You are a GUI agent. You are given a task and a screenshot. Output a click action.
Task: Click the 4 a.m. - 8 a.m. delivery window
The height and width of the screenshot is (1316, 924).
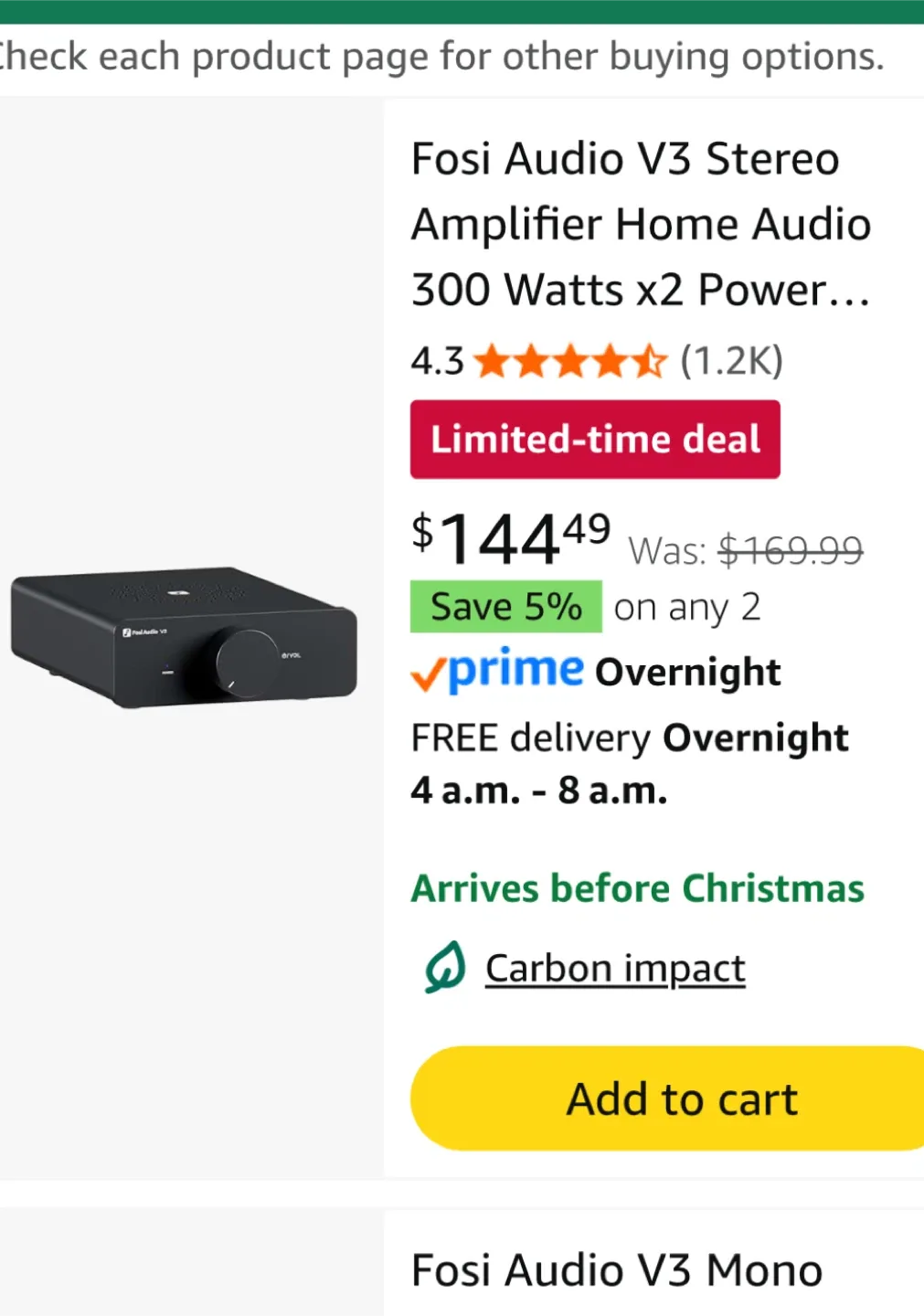coord(538,791)
